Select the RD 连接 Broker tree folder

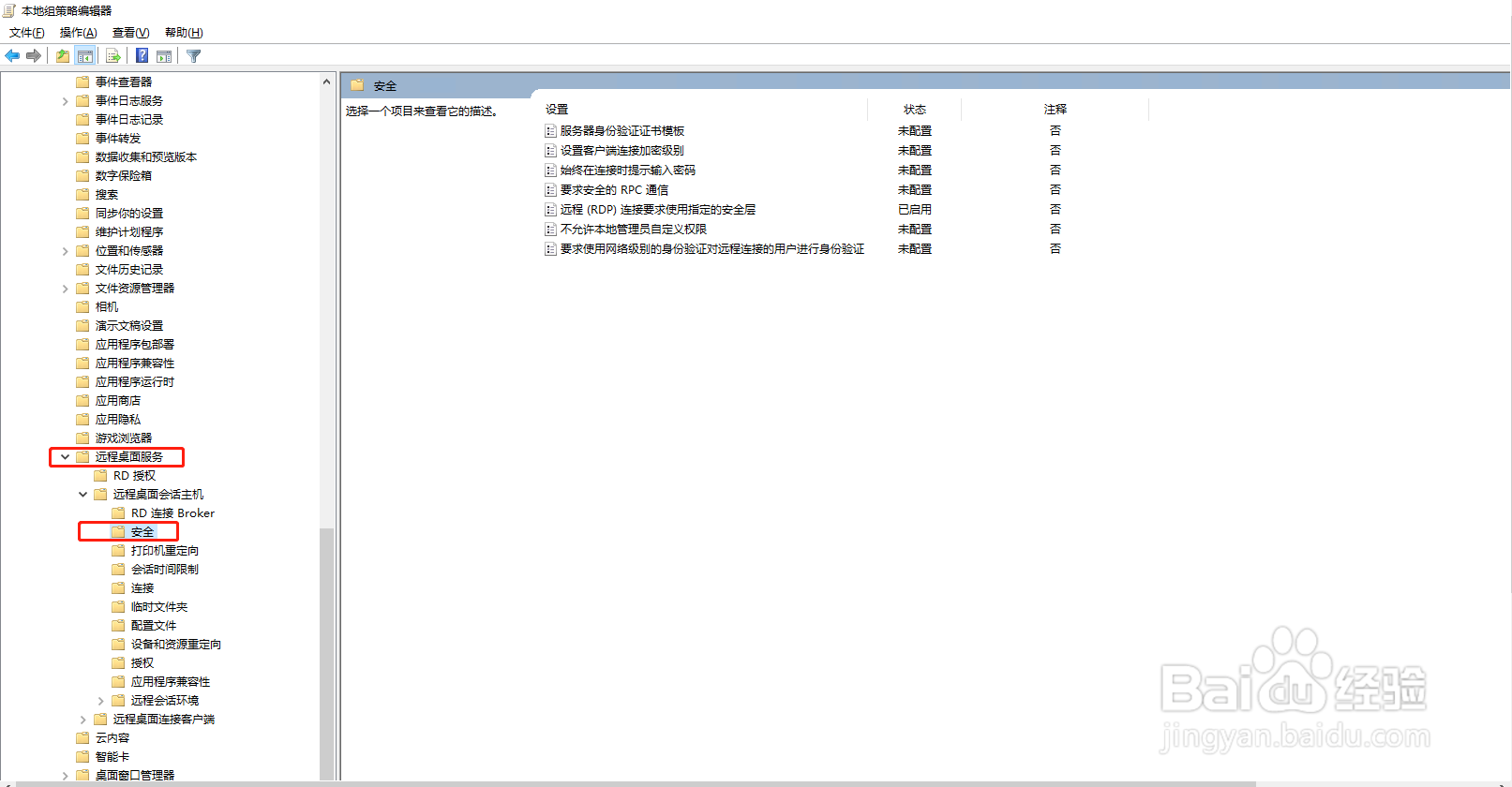coord(172,513)
